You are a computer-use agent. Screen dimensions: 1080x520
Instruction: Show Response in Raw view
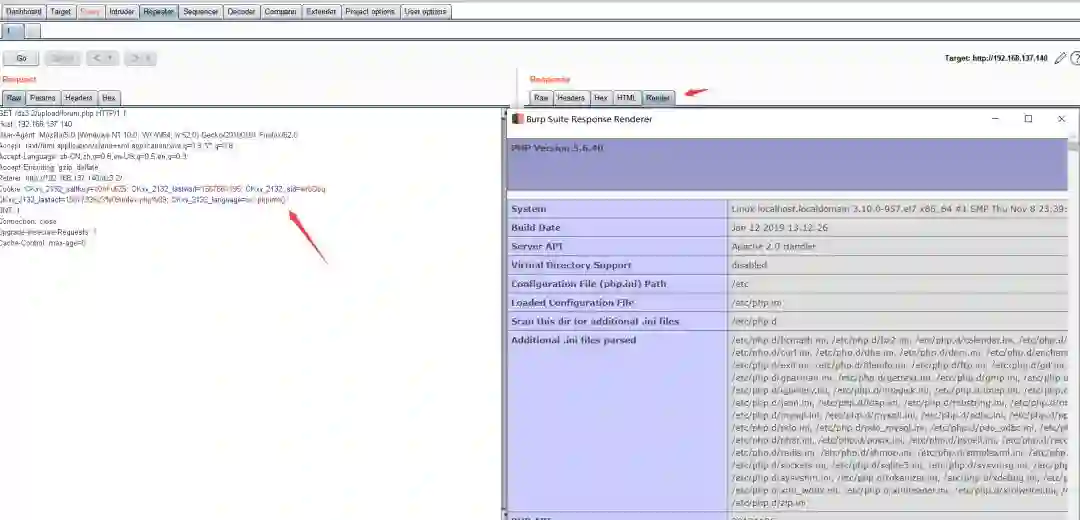coord(541,98)
